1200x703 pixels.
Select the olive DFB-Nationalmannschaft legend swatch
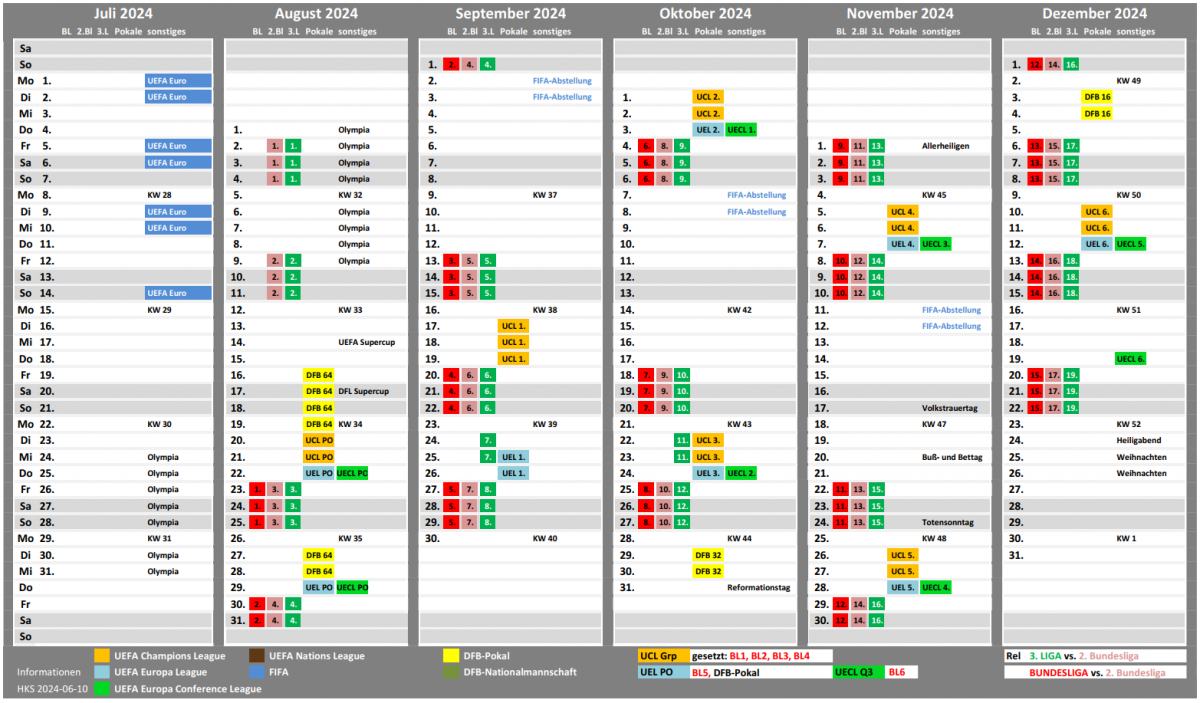point(450,672)
